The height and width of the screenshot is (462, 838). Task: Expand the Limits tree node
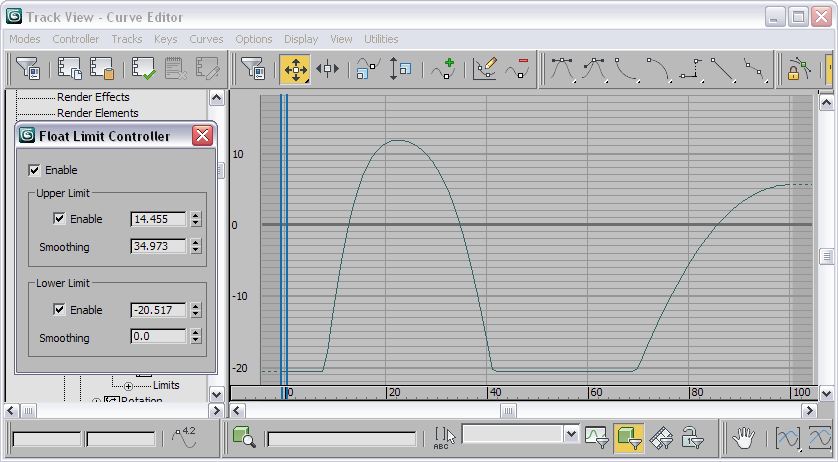tap(128, 386)
